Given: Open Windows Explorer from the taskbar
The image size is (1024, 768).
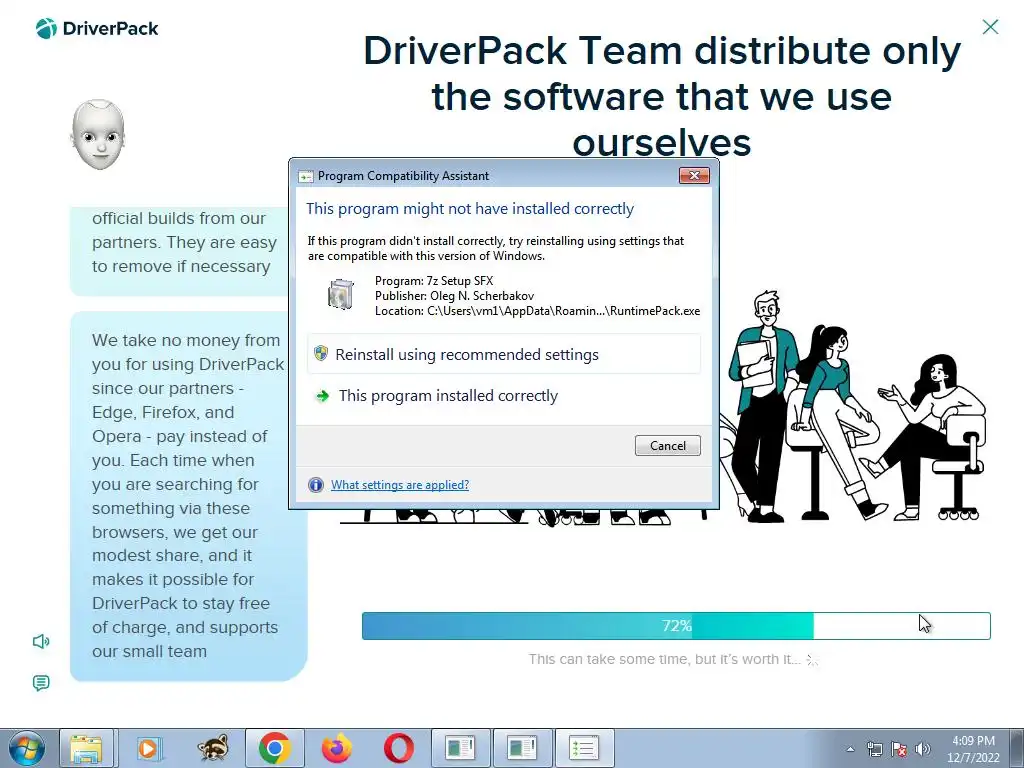Looking at the screenshot, I should point(87,748).
